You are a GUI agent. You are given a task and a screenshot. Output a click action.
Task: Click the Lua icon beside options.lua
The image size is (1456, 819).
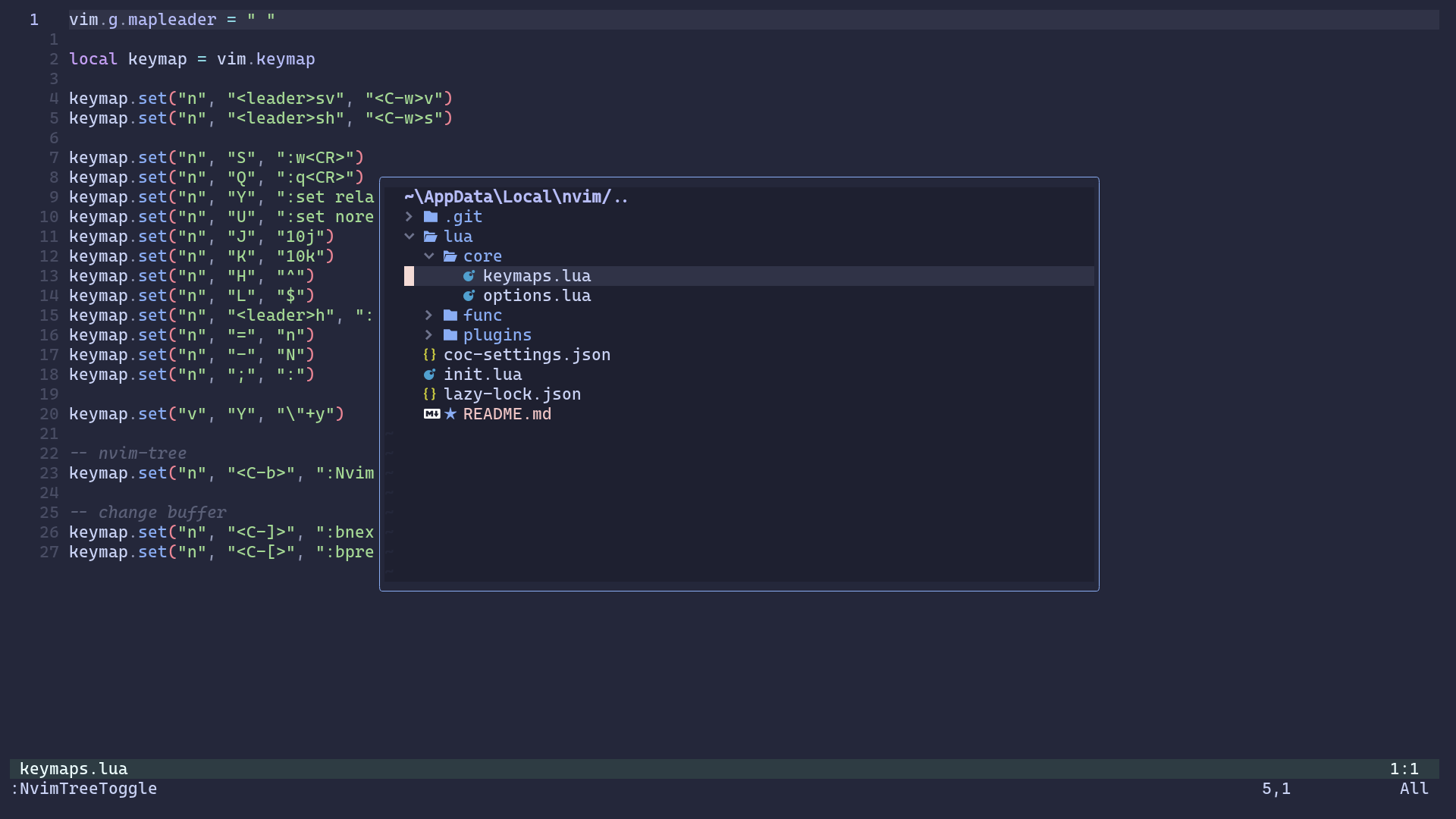469,296
